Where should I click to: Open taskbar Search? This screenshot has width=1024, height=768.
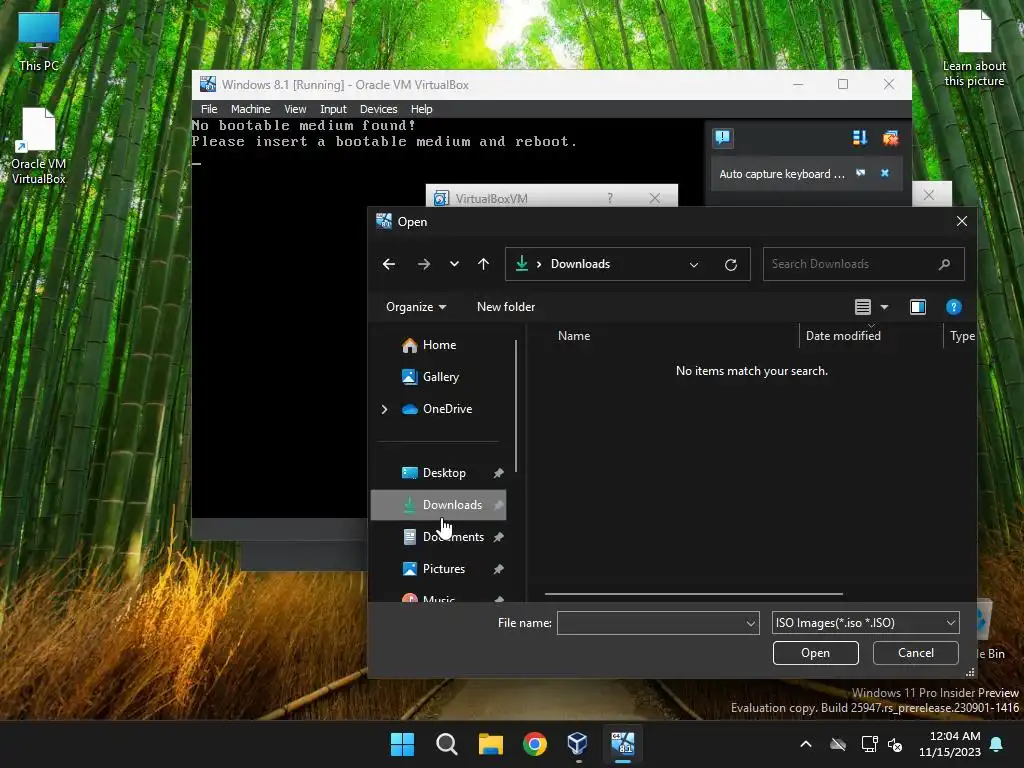pos(447,744)
